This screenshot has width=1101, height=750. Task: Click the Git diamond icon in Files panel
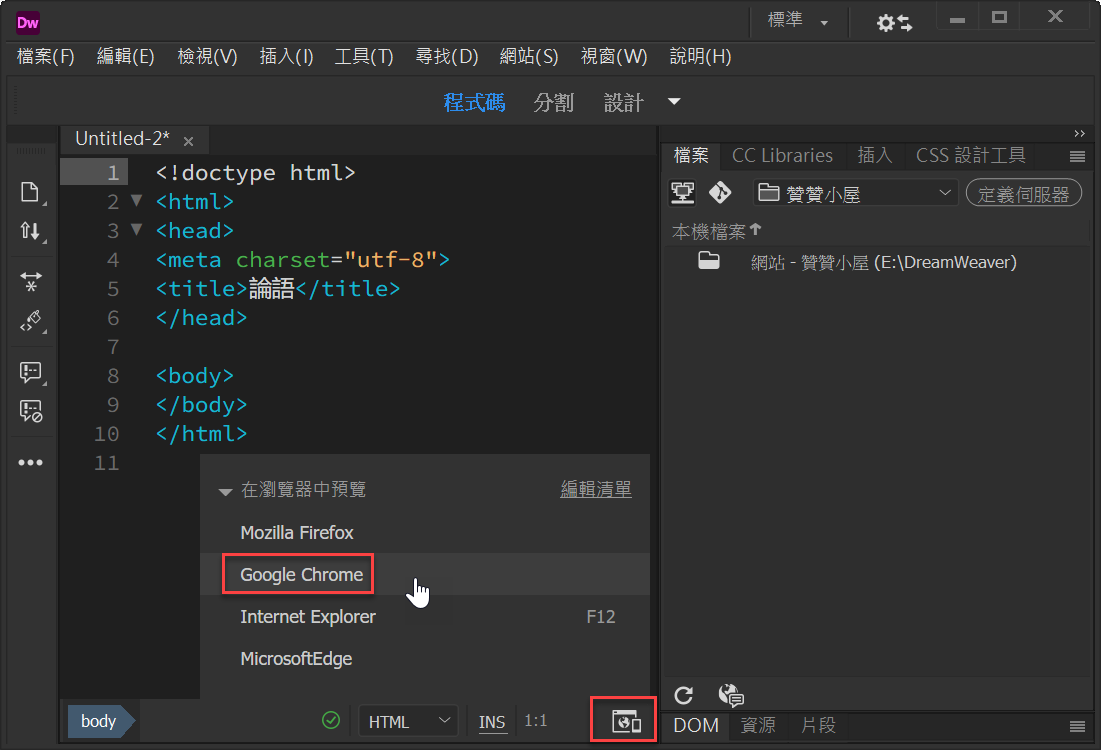(x=720, y=192)
